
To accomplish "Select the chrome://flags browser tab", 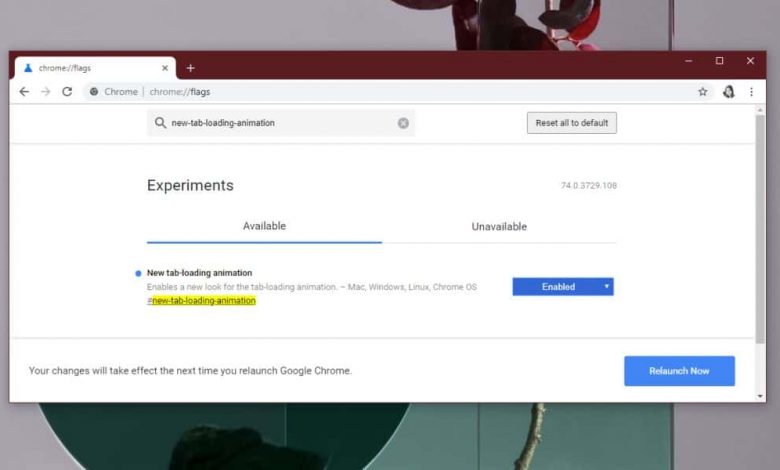I will click(x=95, y=68).
